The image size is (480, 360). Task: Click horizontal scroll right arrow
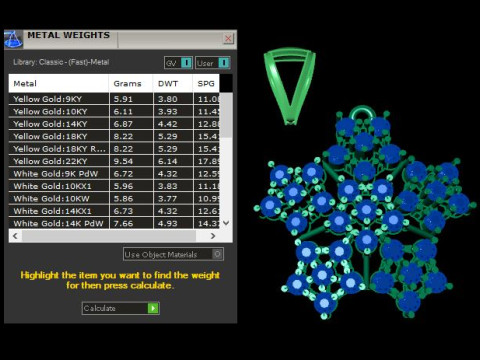[x=213, y=236]
